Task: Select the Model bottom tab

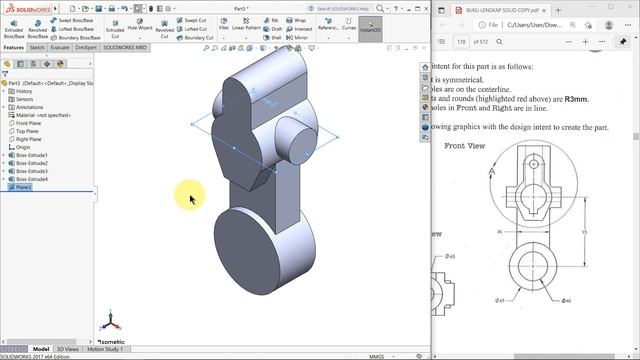Action: [x=41, y=349]
